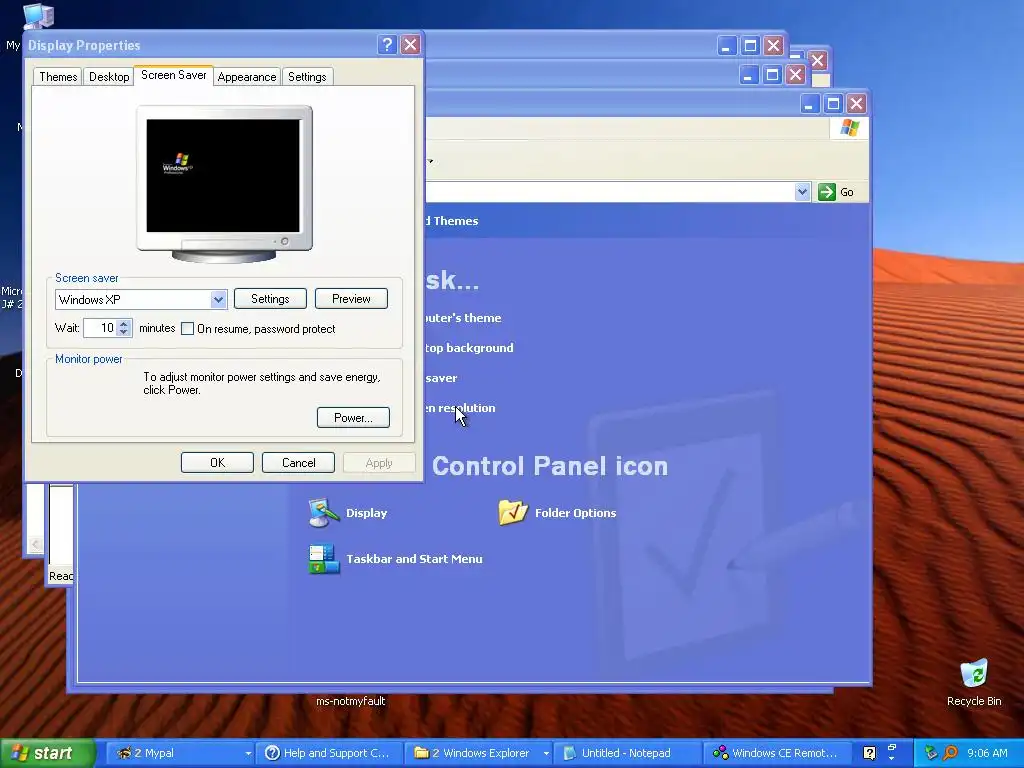The width and height of the screenshot is (1024, 768).
Task: Expand the Mypal taskbar group arrow
Action: pos(248,753)
